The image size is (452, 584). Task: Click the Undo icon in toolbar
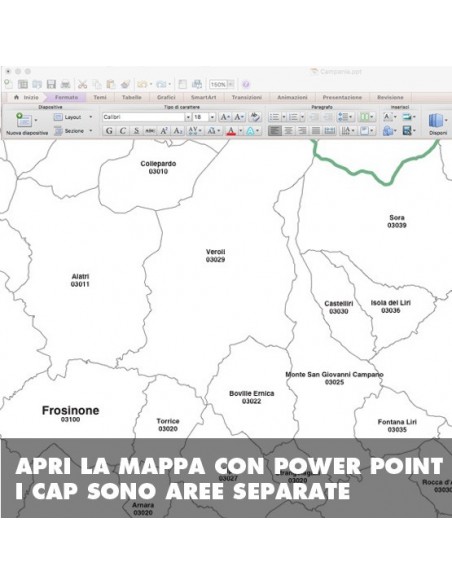(142, 84)
